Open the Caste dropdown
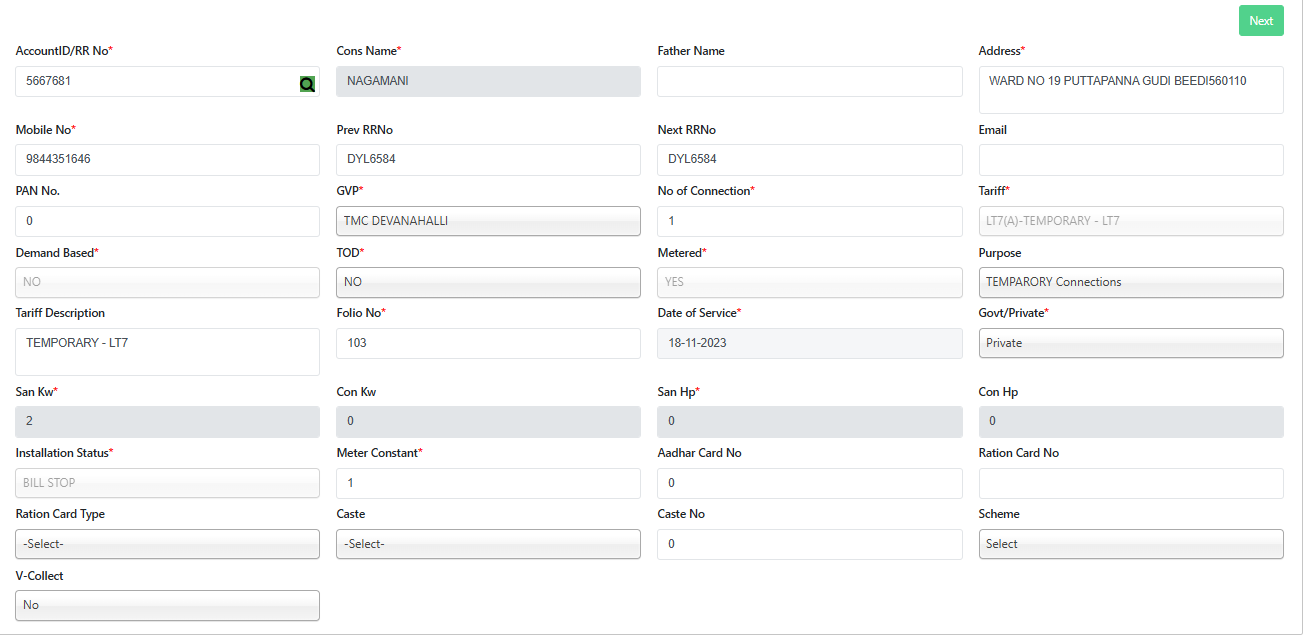 488,544
